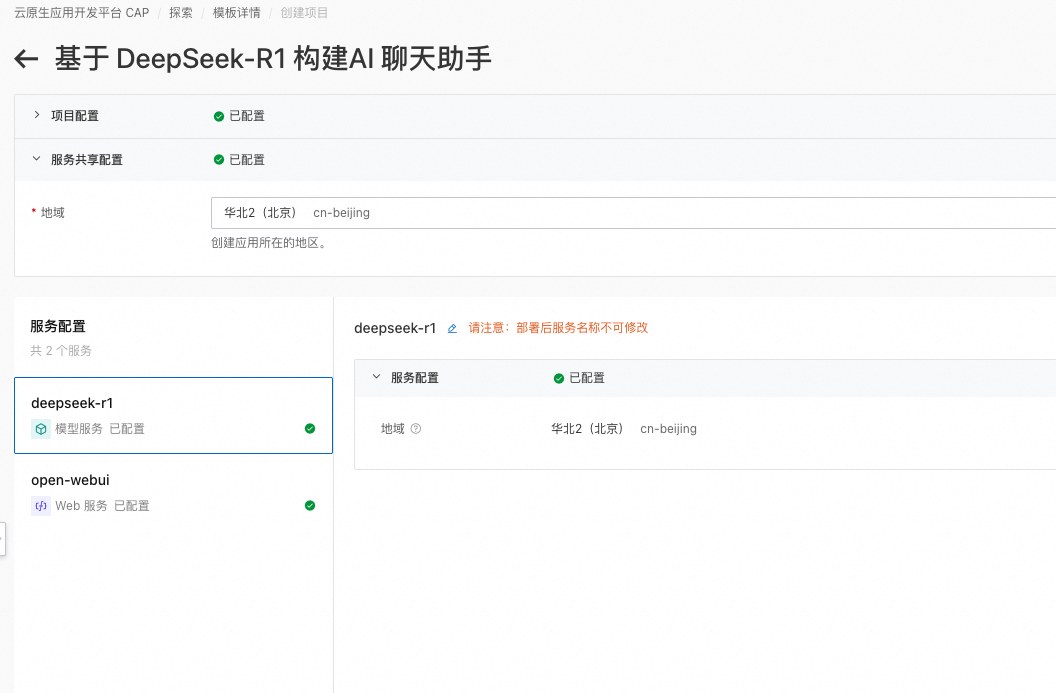This screenshot has width=1056, height=693.
Task: Click the page title 基于 DeepSeek-R1 构建AI 聊天助手
Action: pyautogui.click(x=273, y=59)
